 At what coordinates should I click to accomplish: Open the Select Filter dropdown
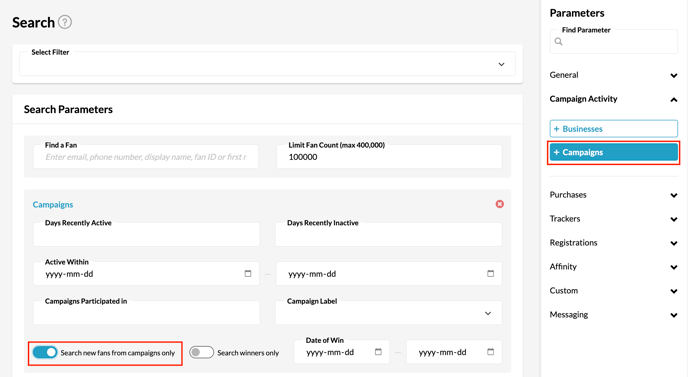click(x=267, y=64)
